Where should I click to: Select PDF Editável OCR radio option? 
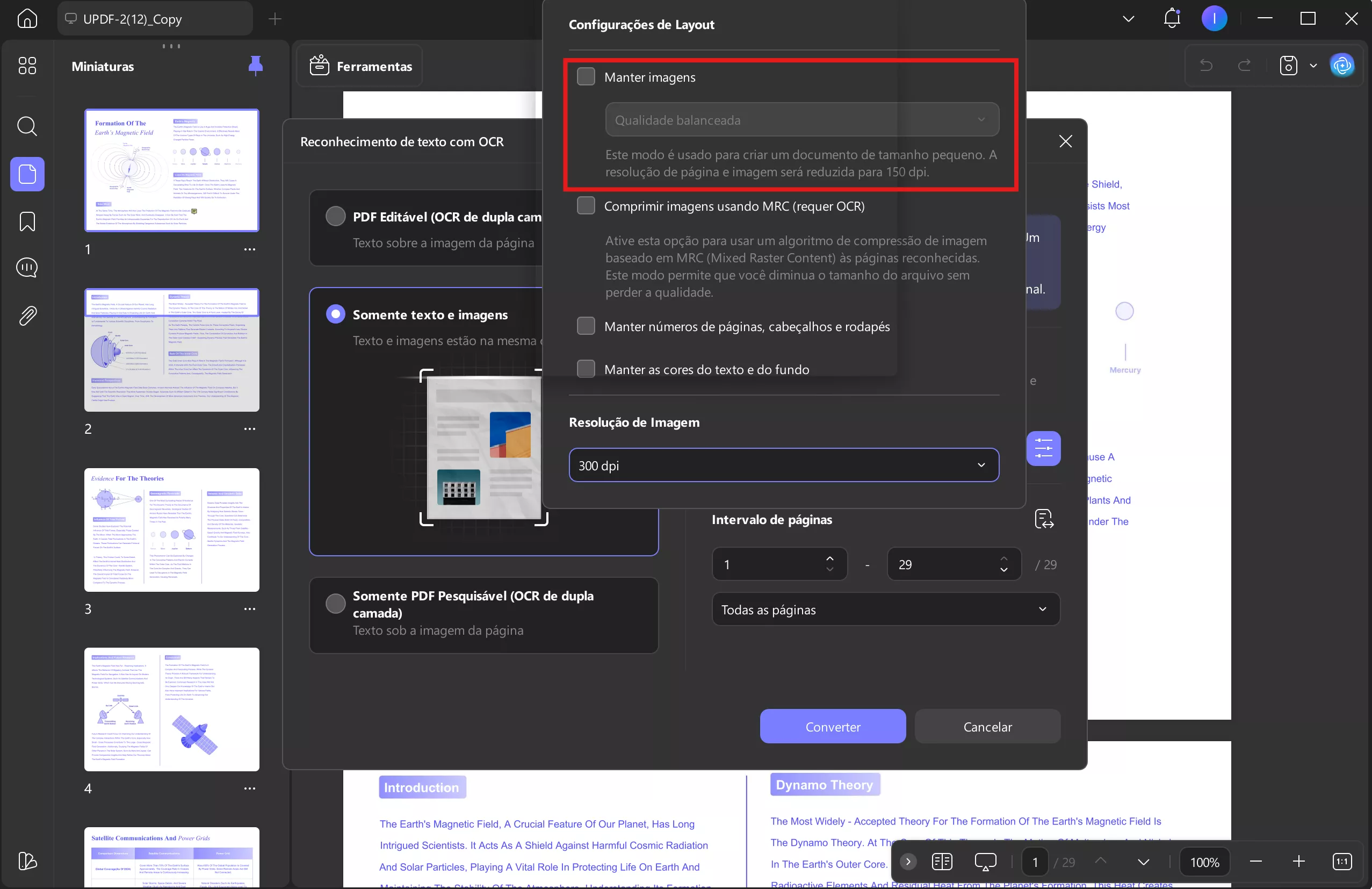336,216
